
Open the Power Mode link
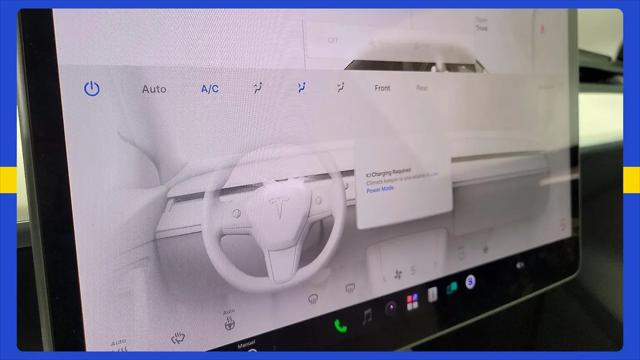tap(380, 190)
